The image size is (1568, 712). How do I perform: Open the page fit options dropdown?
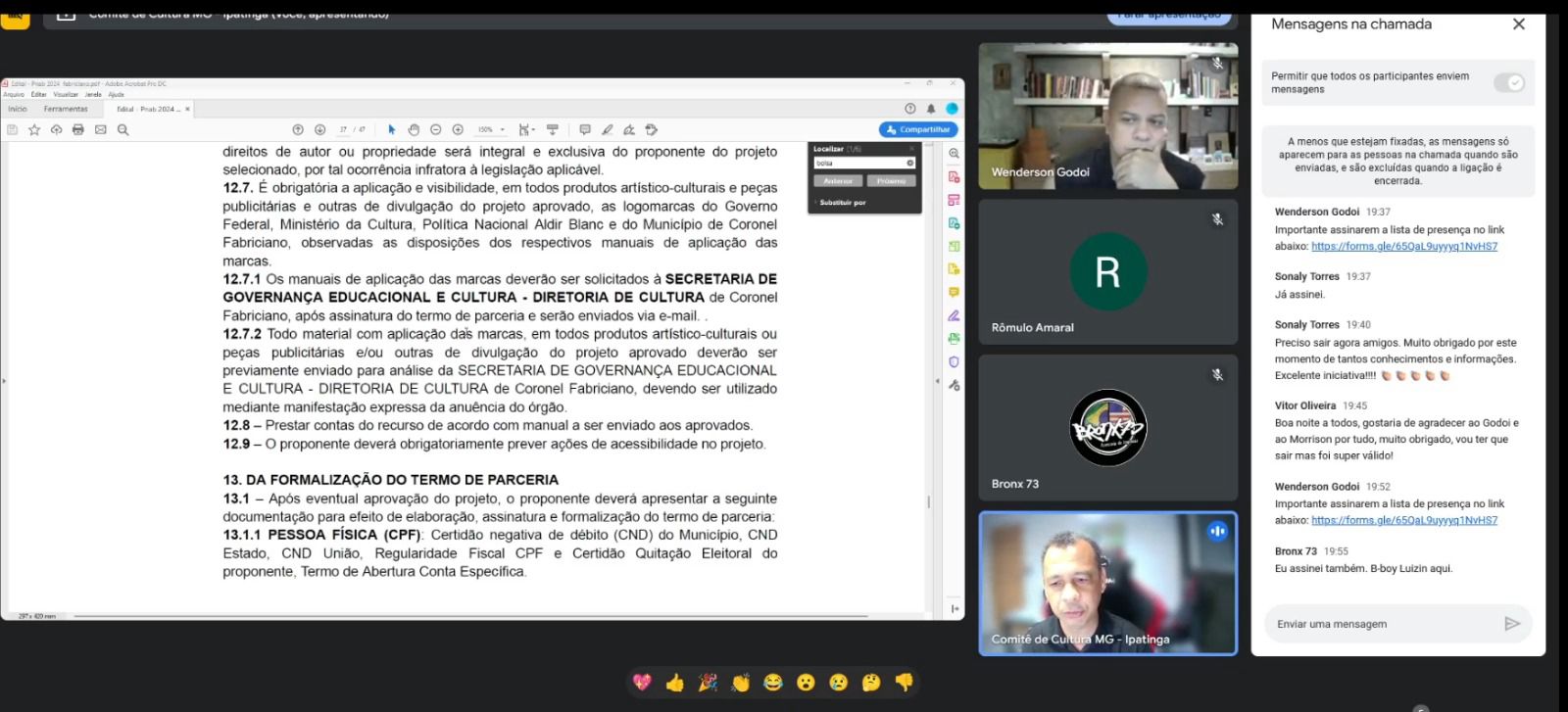[527, 129]
